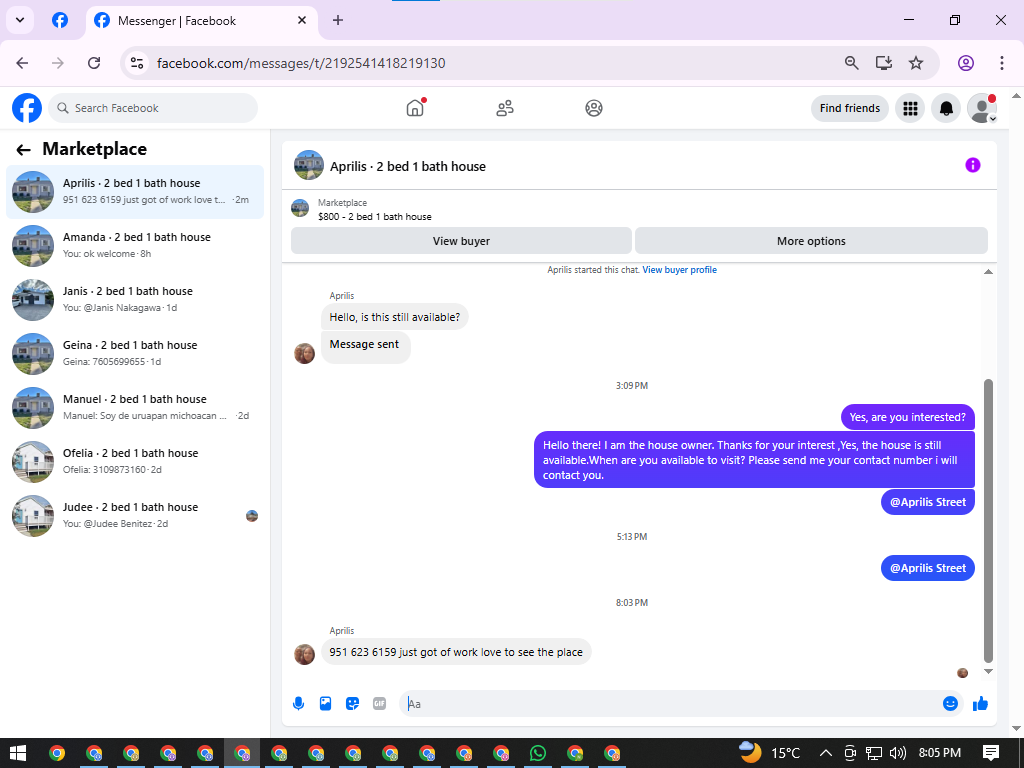1024x768 pixels.
Task: Click the chat scroll up arrow
Action: click(x=988, y=272)
